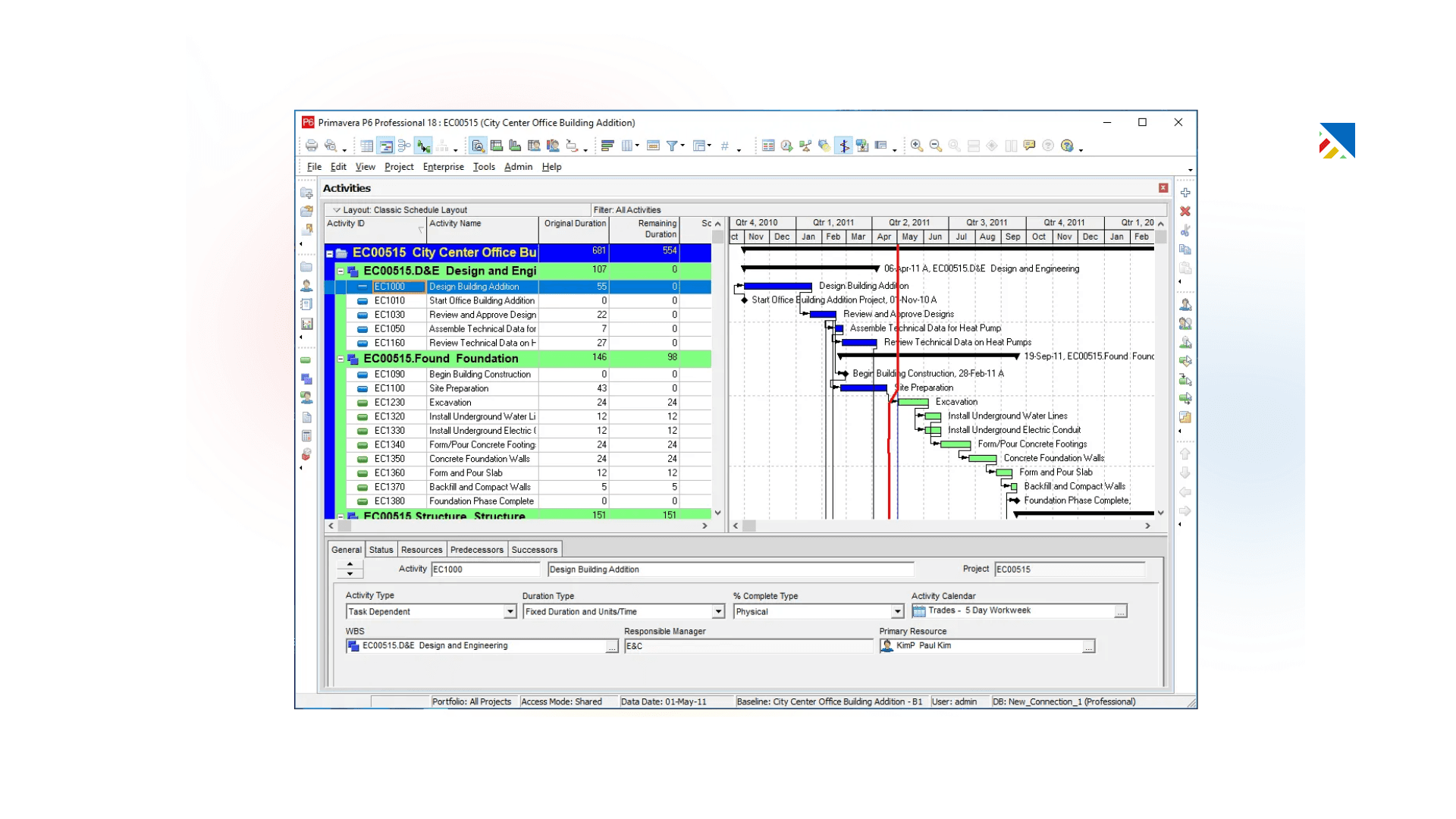Zoom out of the Gantt timeline
This screenshot has width=1456, height=819.
(x=935, y=146)
